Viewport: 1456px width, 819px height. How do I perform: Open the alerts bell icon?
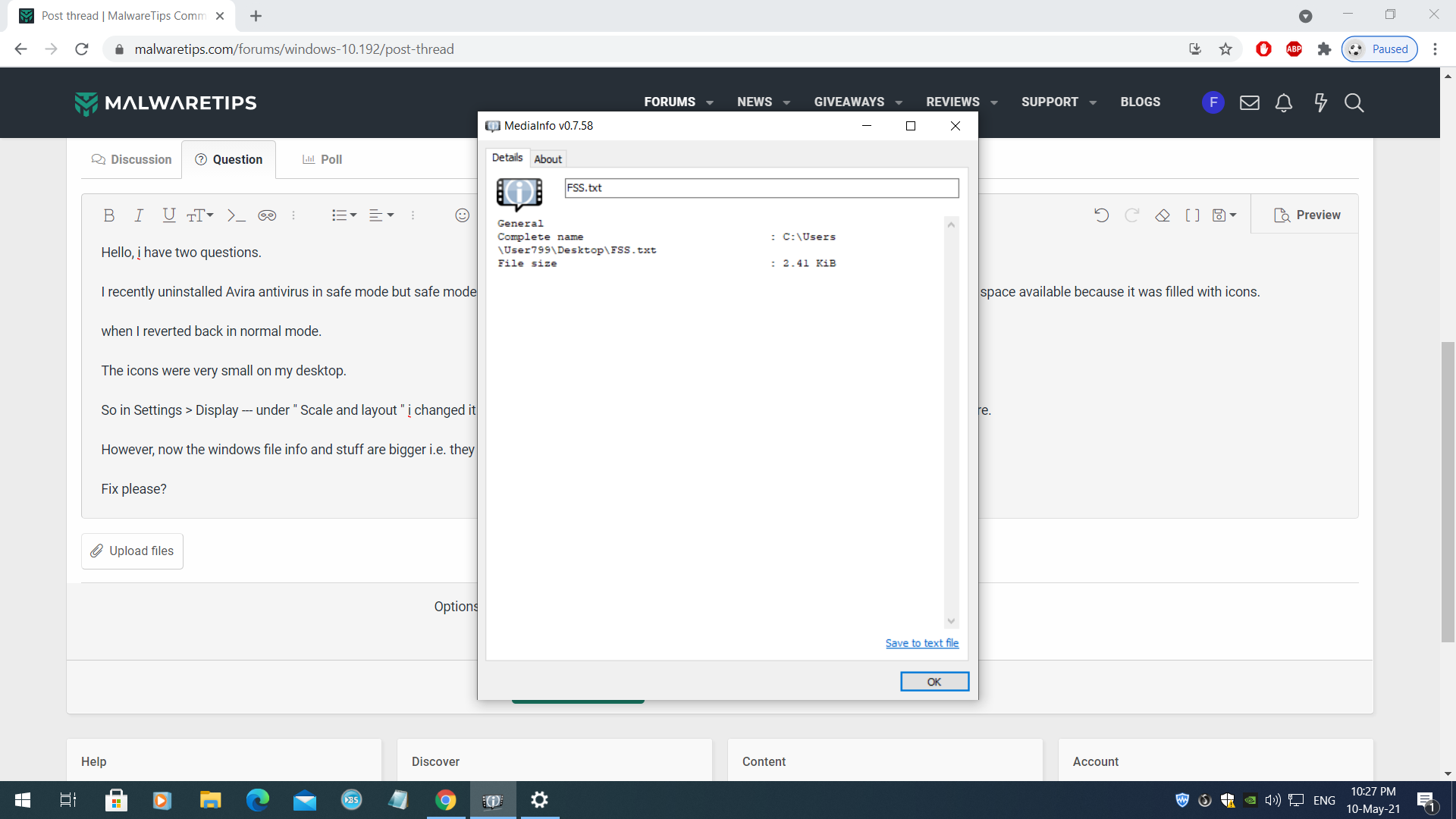1283,102
